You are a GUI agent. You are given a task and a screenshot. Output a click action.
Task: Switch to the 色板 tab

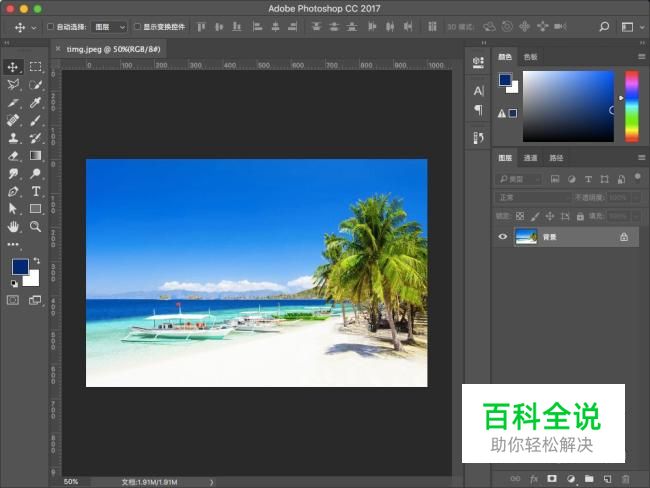[530, 57]
